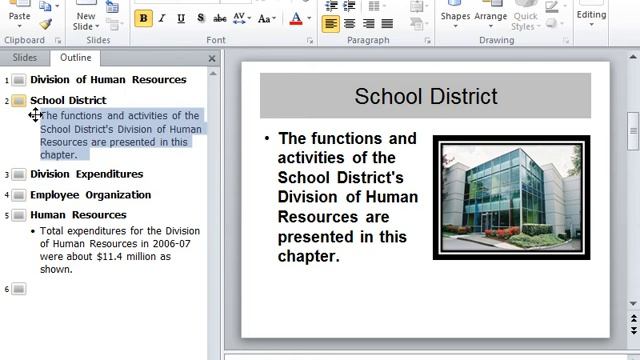Click the Copy icon in Clipboard group
The width and height of the screenshot is (640, 360).
[45, 5]
